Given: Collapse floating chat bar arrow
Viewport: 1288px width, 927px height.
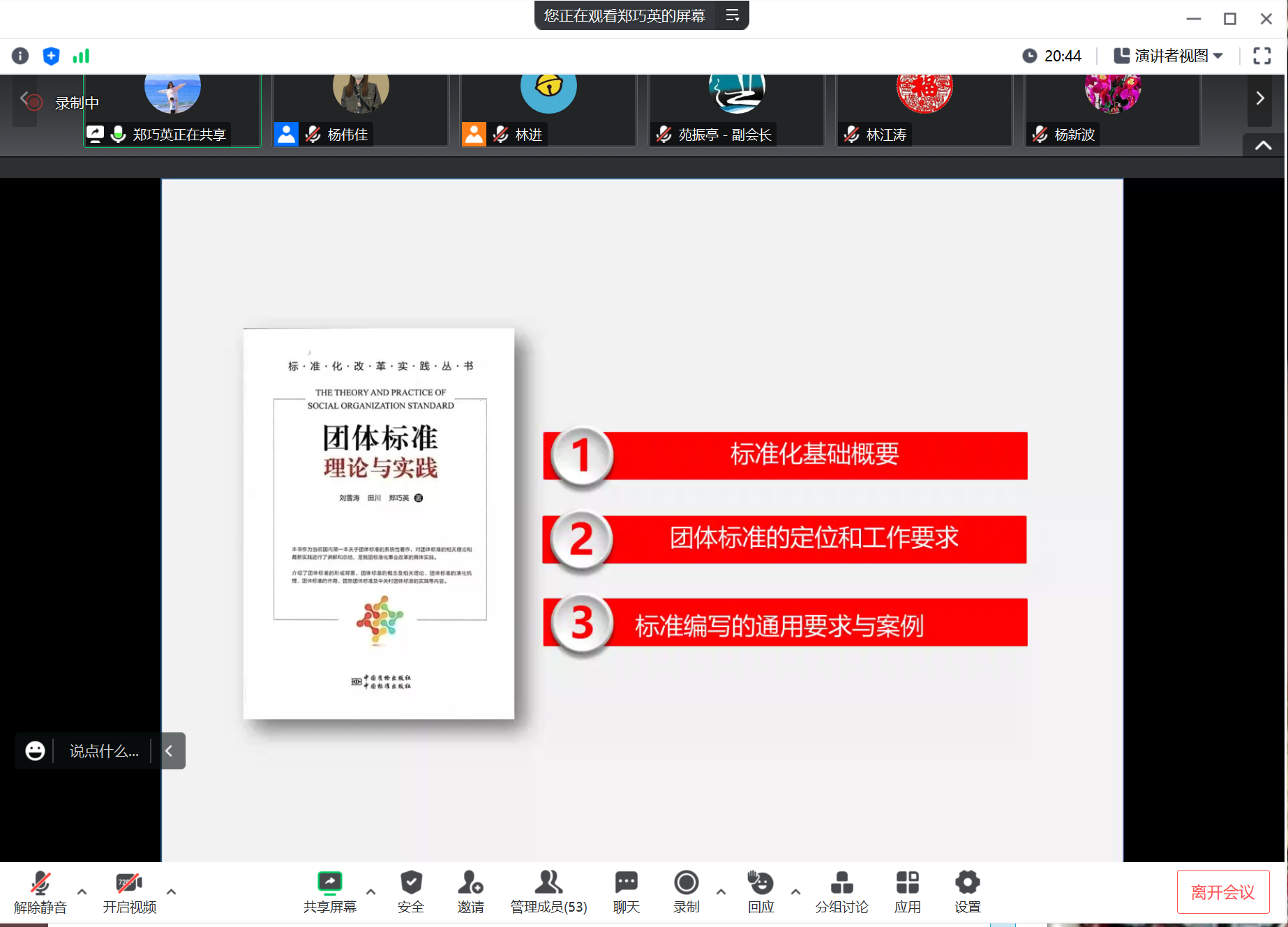Looking at the screenshot, I should point(168,751).
